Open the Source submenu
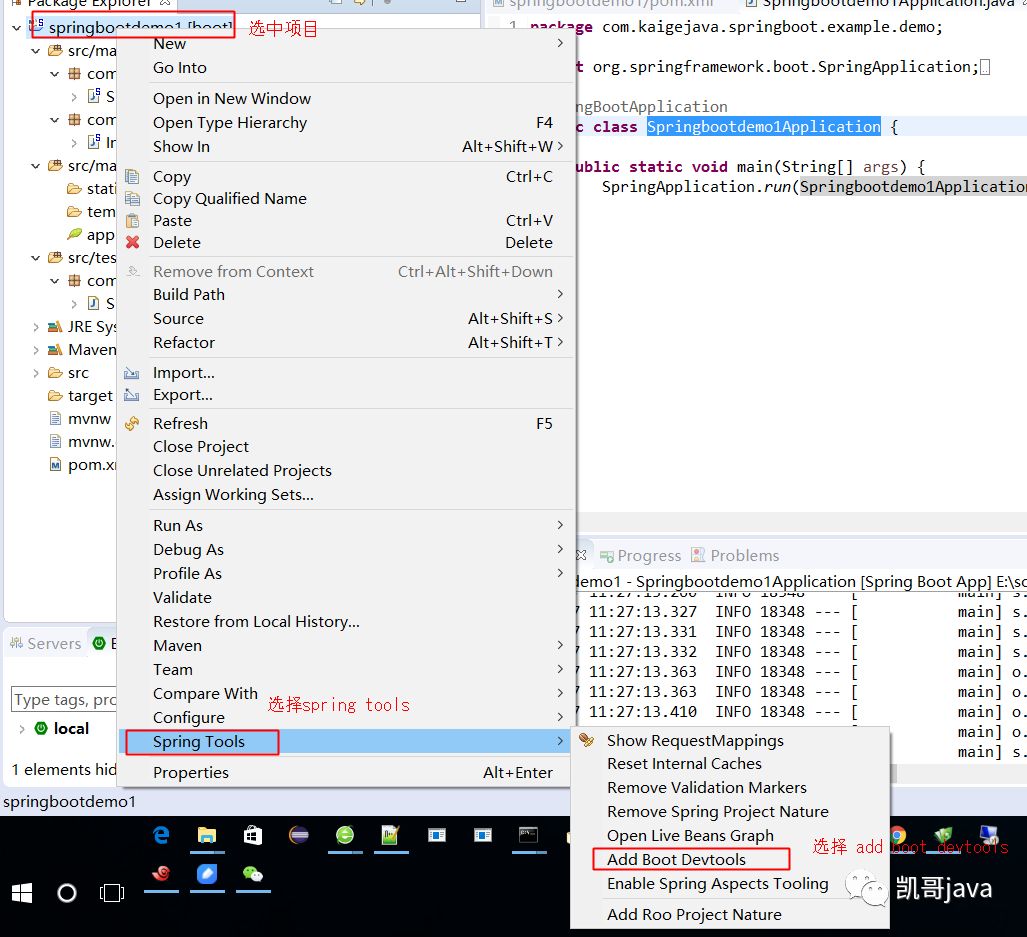 pyautogui.click(x=178, y=318)
